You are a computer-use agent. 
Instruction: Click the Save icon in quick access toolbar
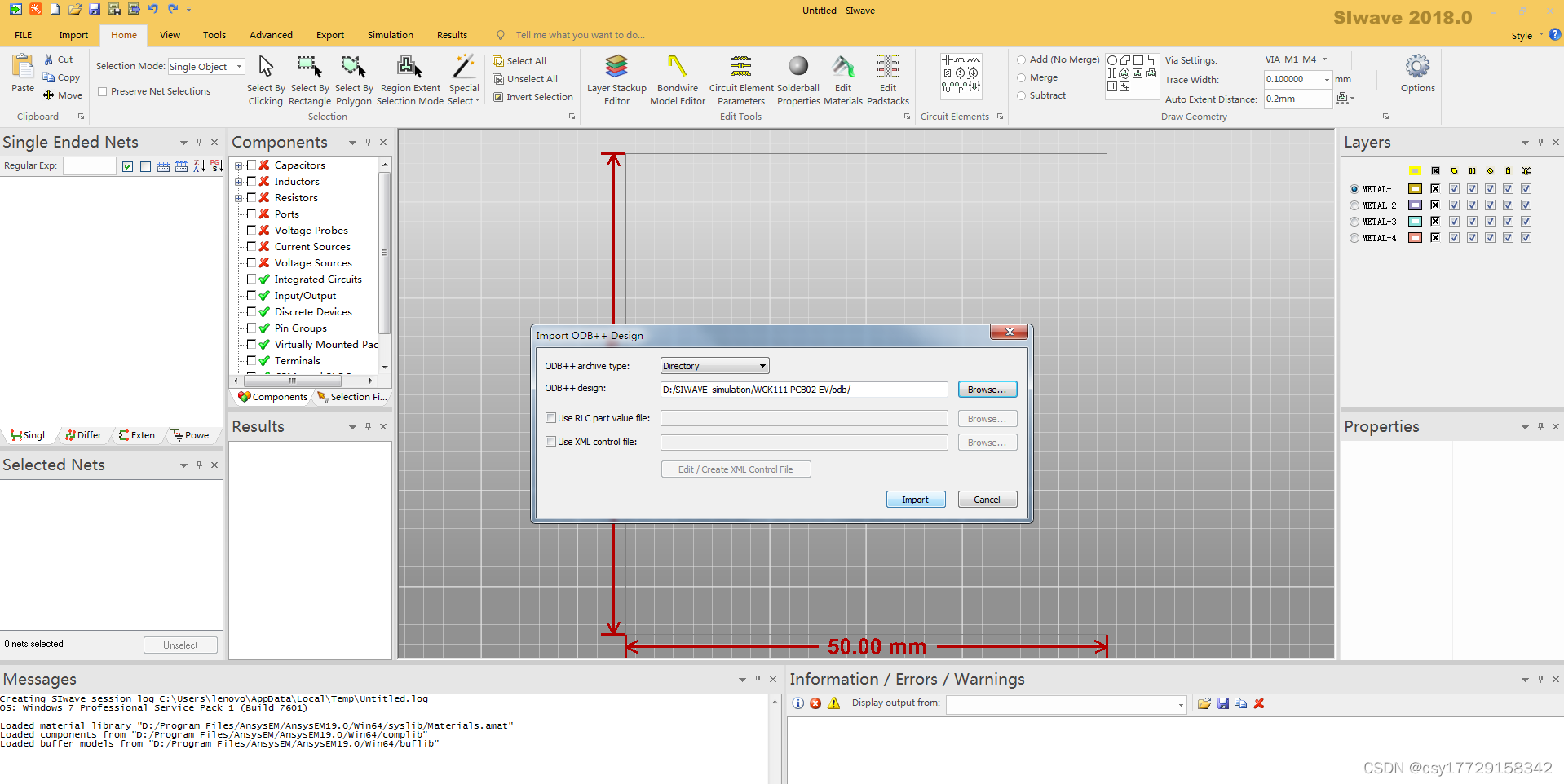pyautogui.click(x=95, y=9)
